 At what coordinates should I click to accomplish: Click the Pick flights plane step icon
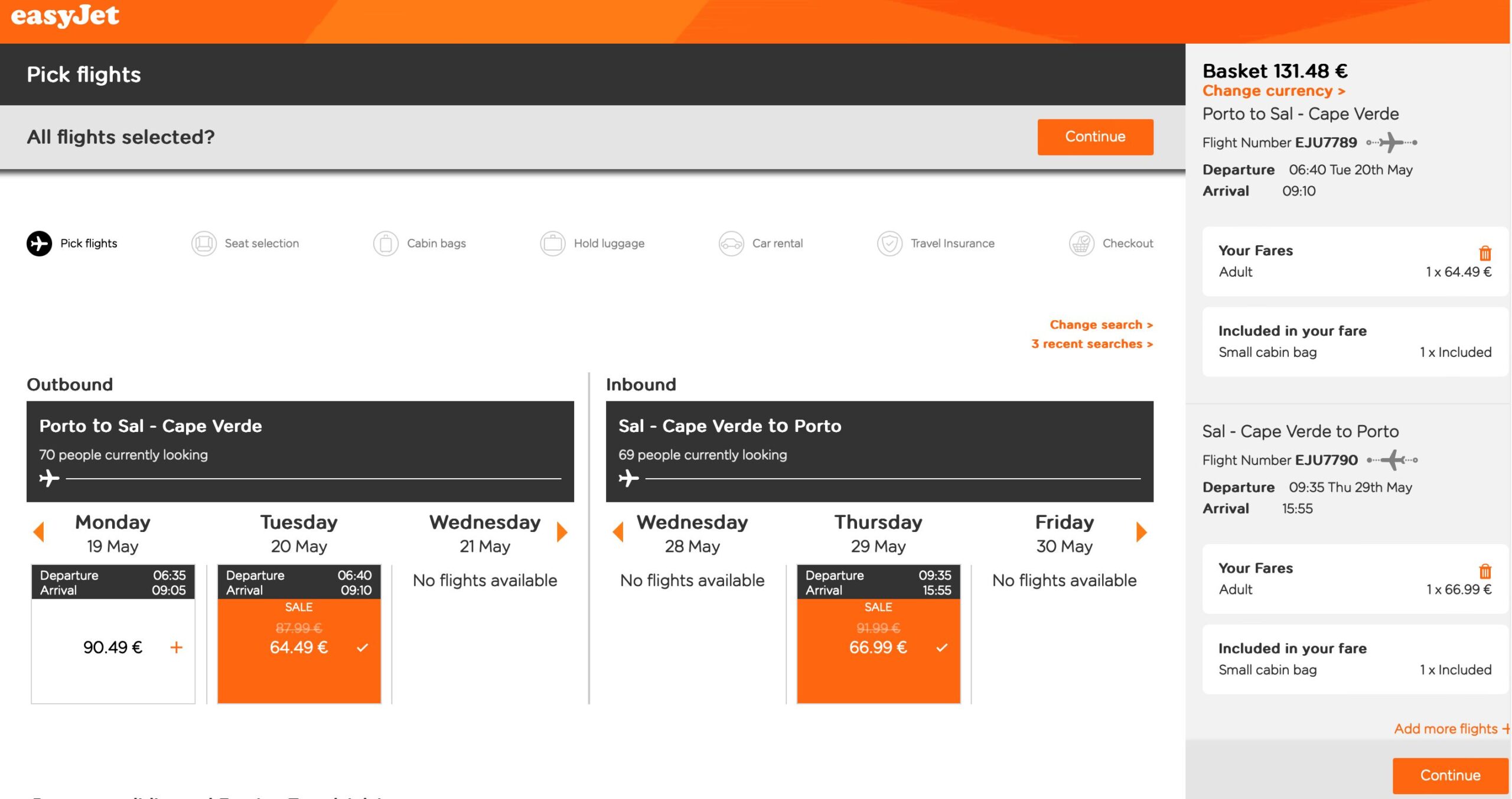39,243
